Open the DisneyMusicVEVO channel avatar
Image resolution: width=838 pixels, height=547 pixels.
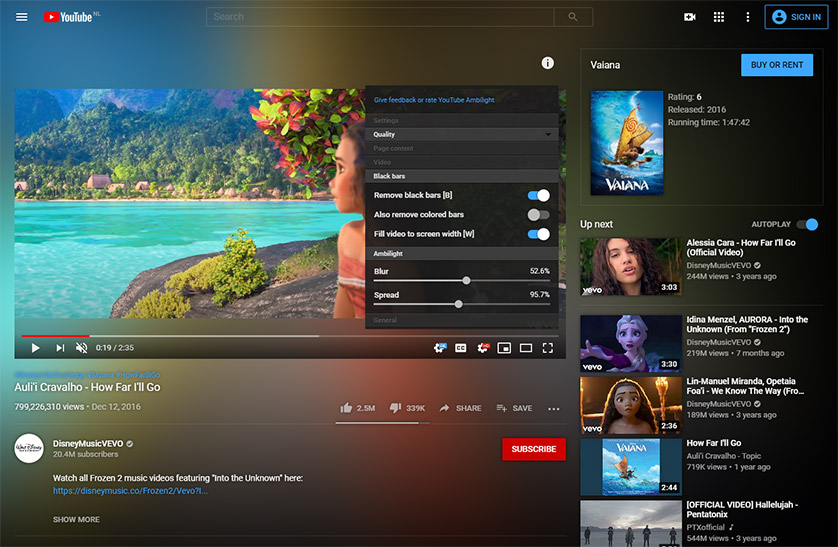(x=29, y=448)
